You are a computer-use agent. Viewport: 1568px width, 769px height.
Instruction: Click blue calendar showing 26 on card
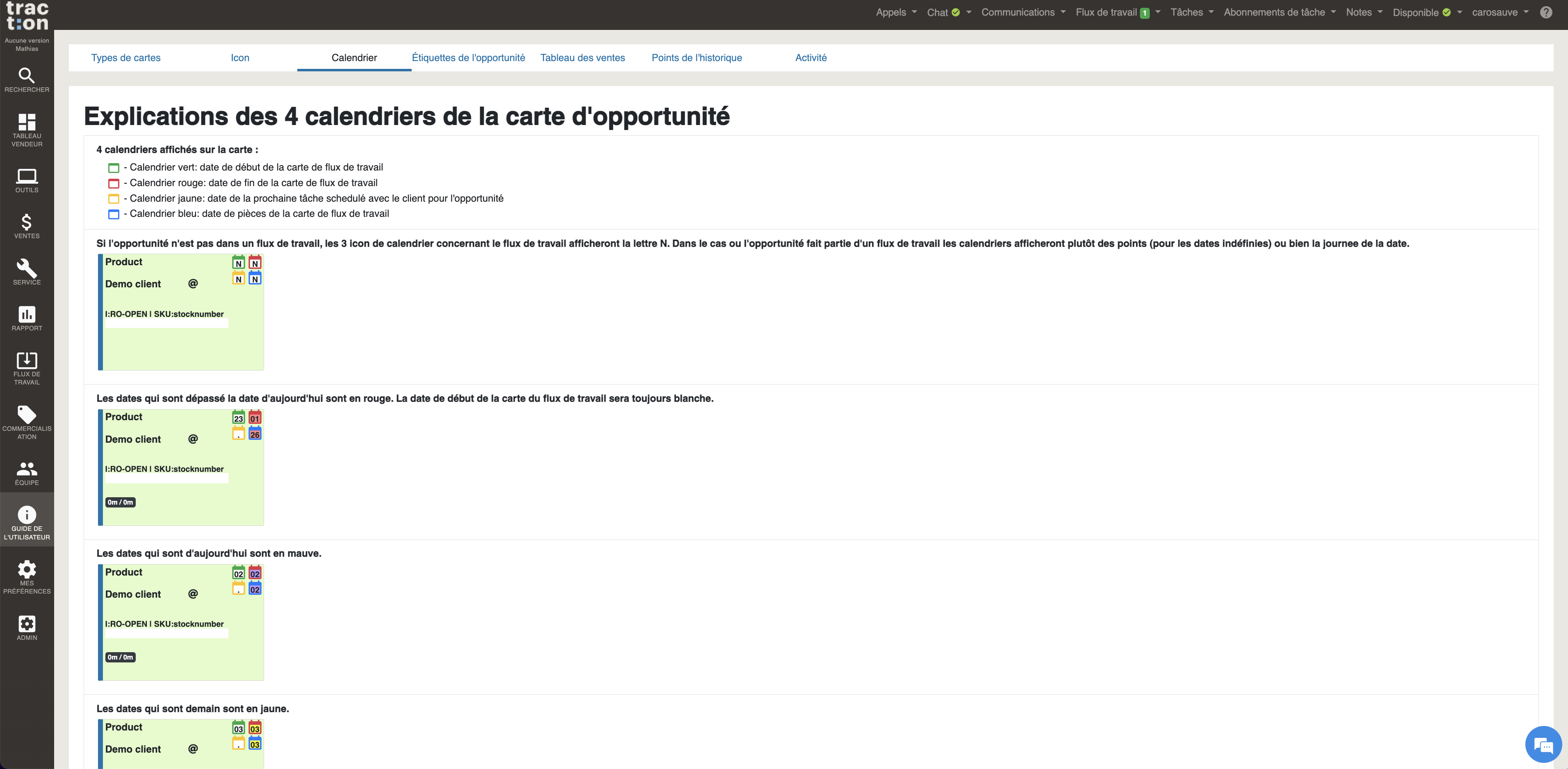(255, 433)
